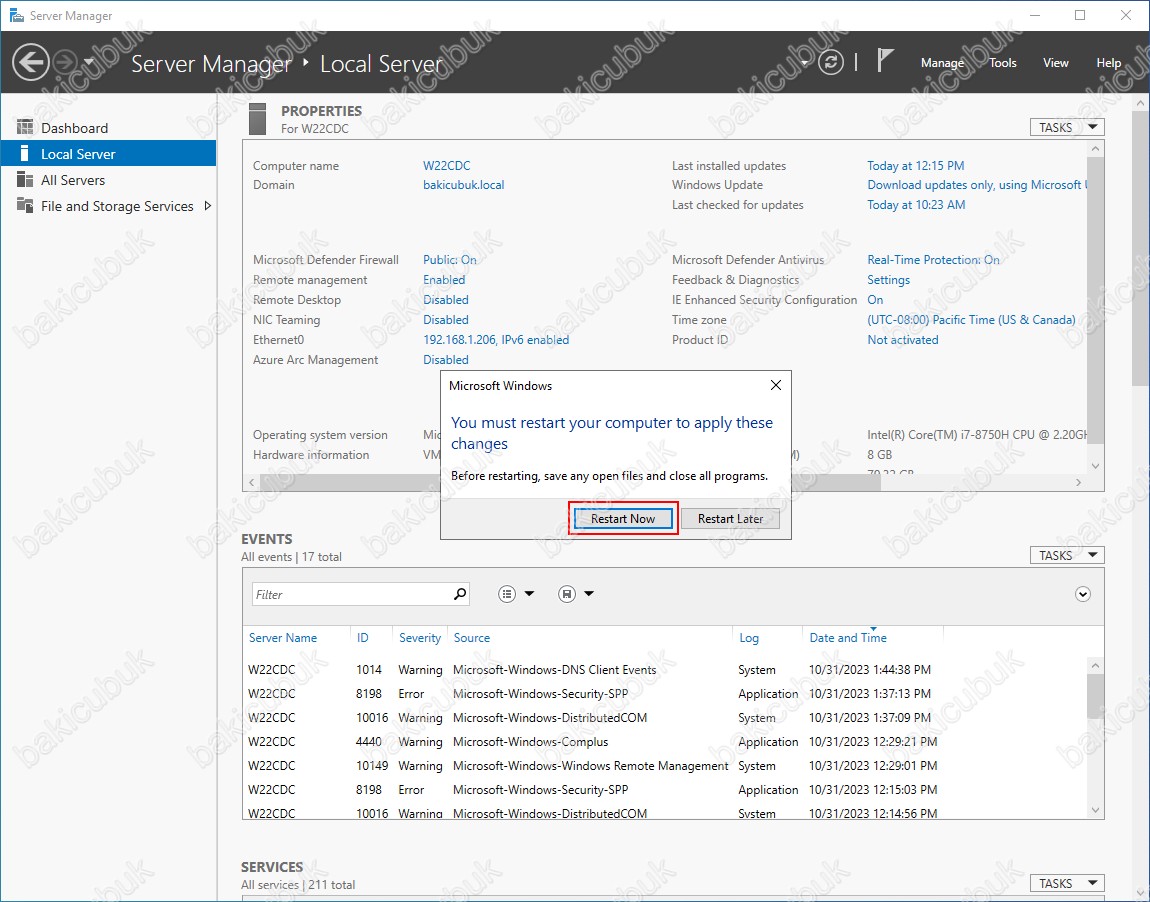1150x902 pixels.
Task: Click the NIC Teaming Disabled link
Action: [445, 320]
